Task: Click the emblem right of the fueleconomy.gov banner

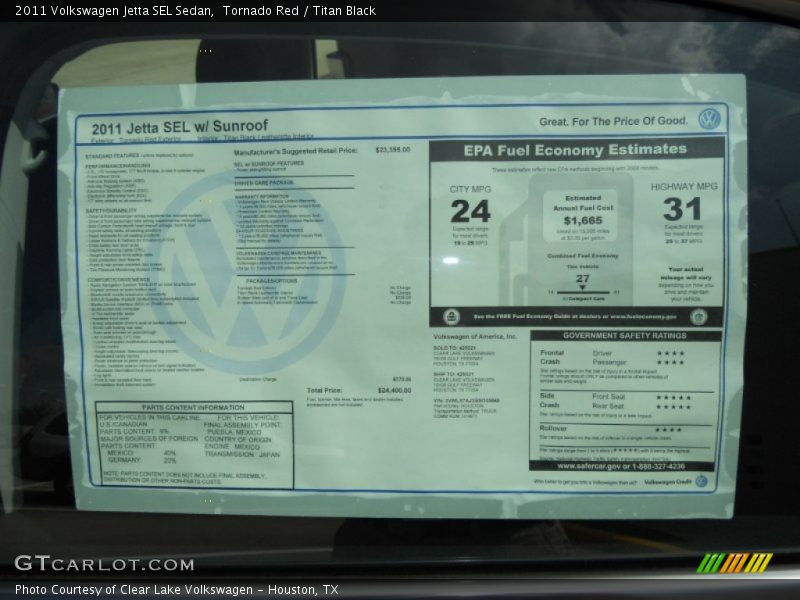Action: [700, 317]
